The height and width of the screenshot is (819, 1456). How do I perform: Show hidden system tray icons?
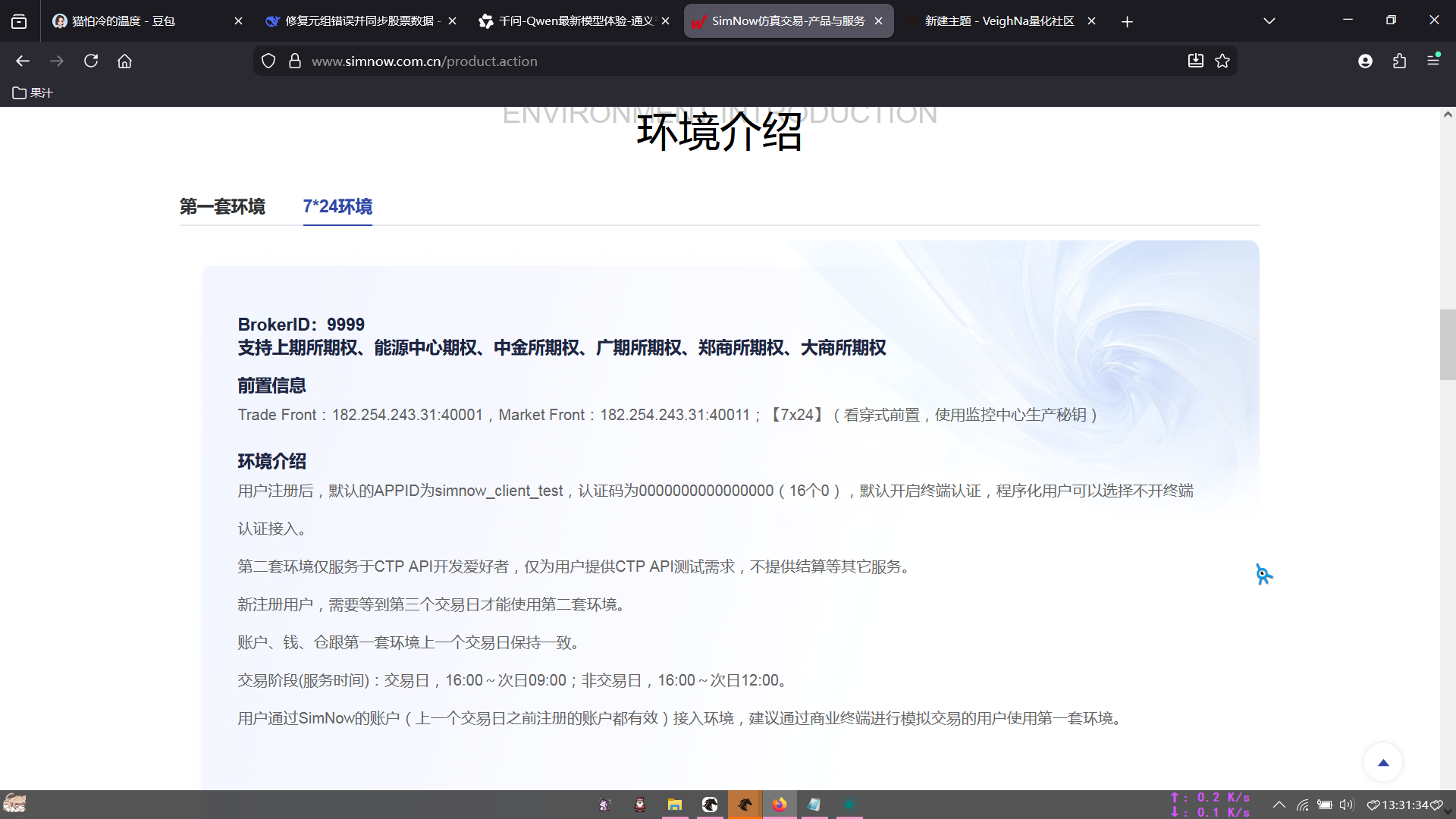click(x=1279, y=805)
